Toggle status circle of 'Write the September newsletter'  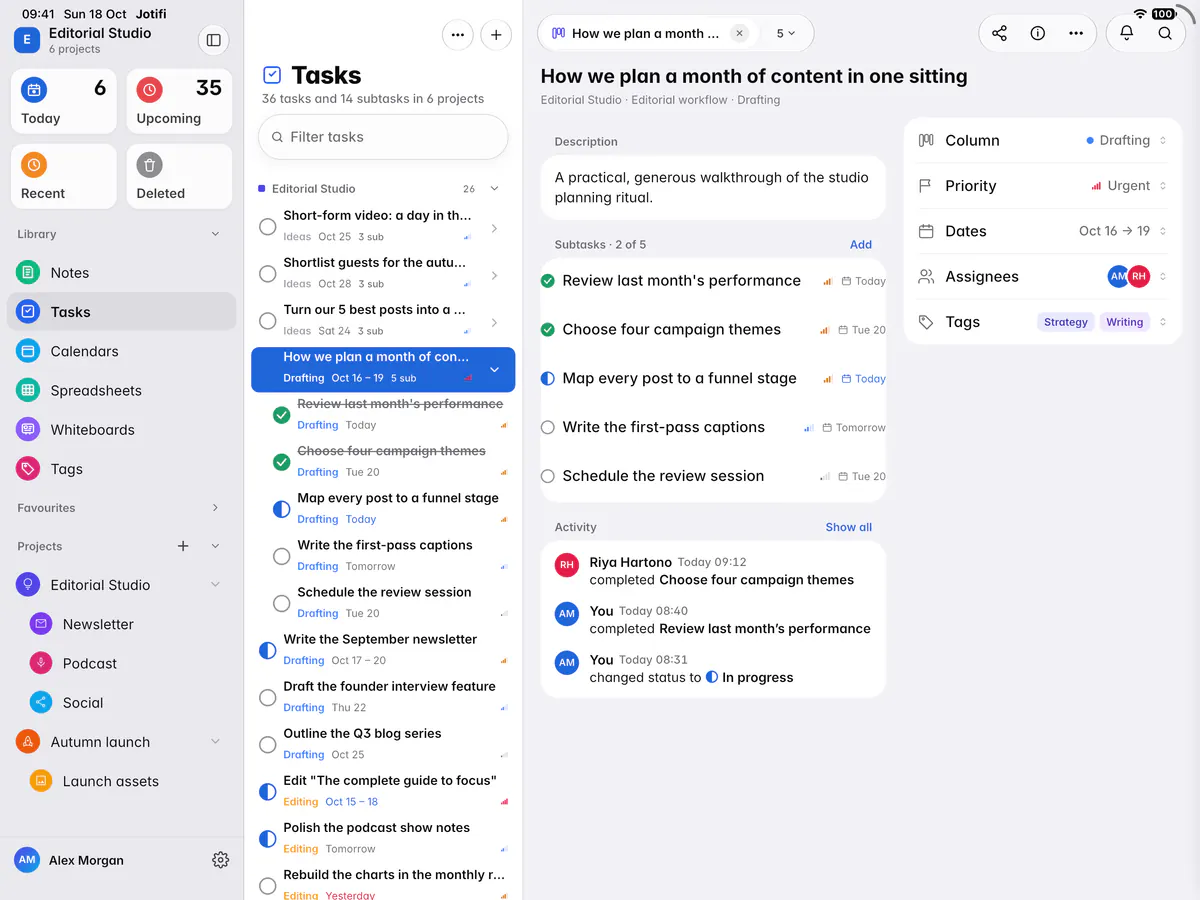point(267,650)
